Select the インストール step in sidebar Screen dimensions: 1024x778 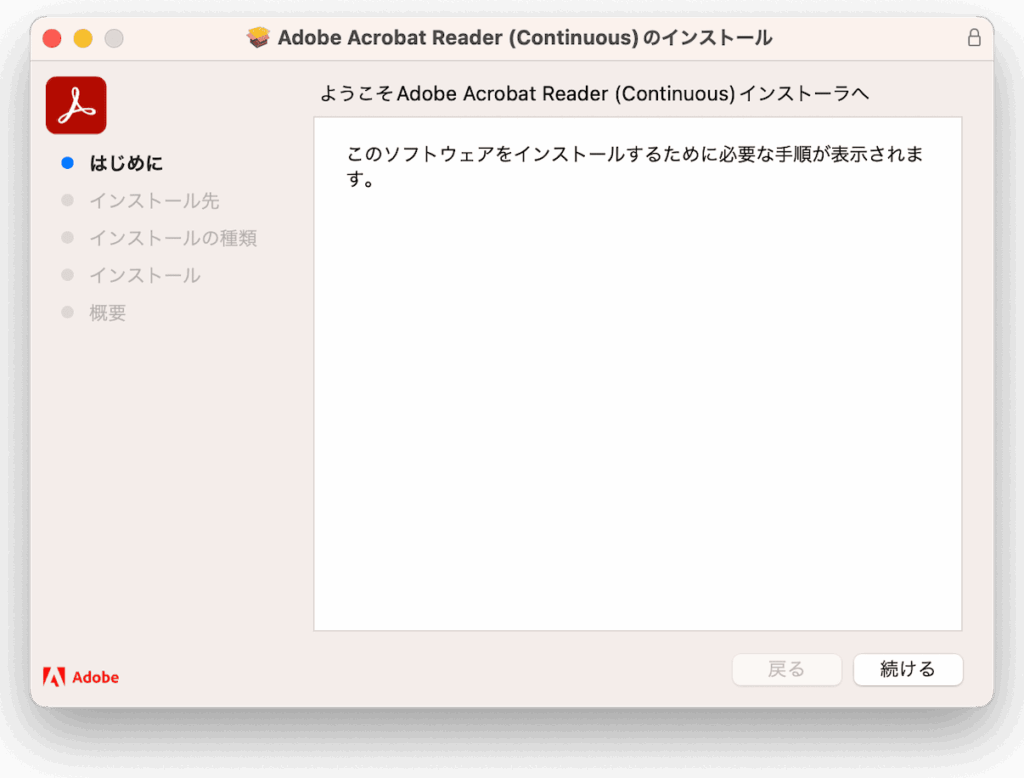click(x=145, y=275)
